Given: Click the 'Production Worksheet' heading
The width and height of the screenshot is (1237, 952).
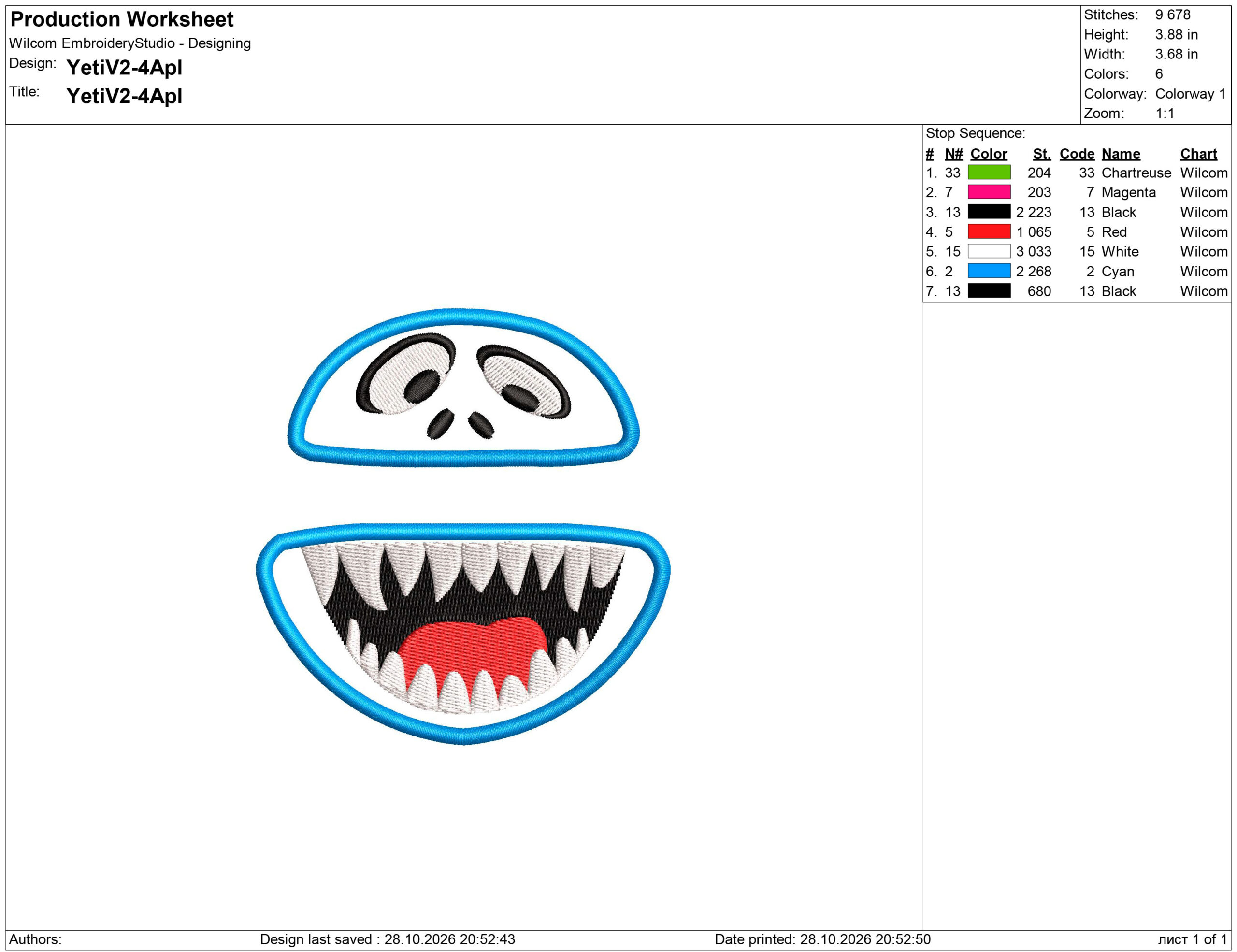Looking at the screenshot, I should (122, 19).
